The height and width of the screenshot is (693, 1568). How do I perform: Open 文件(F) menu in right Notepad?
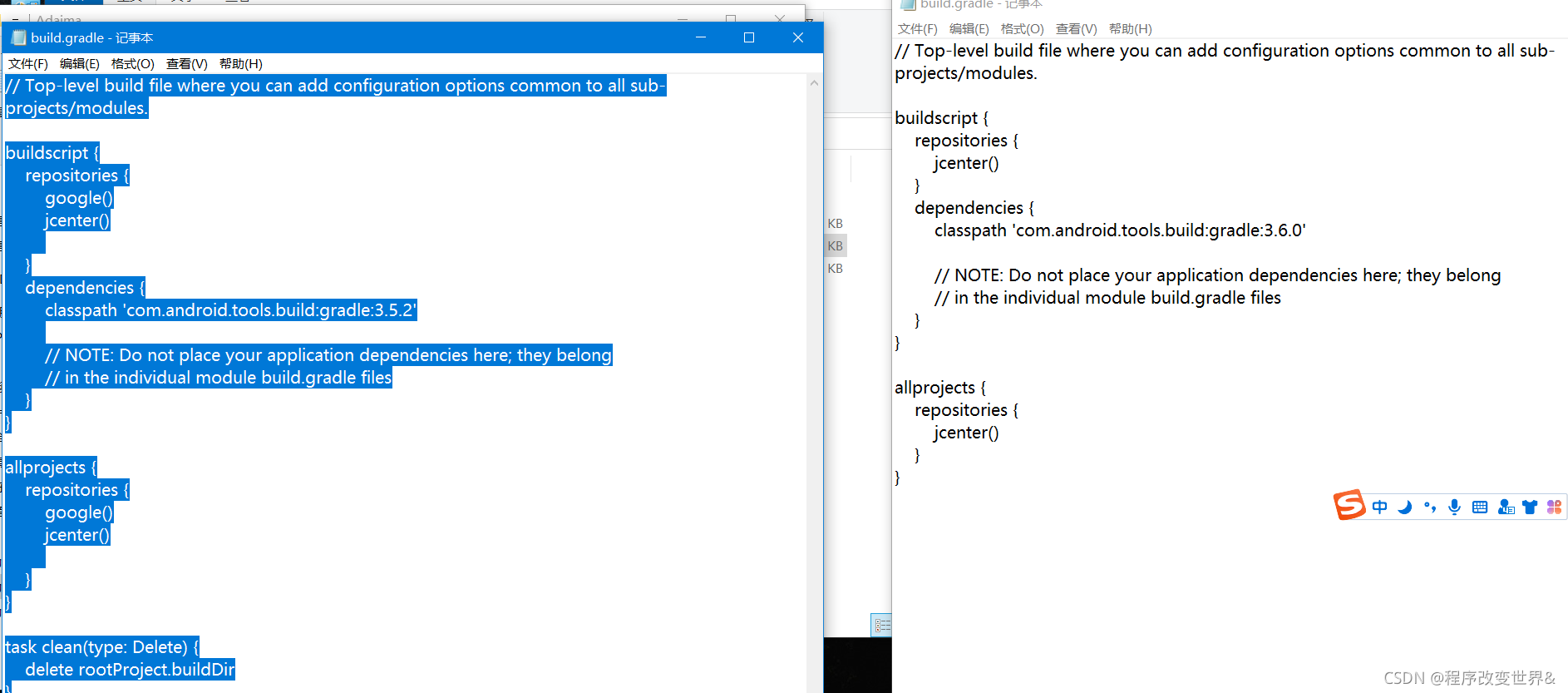pyautogui.click(x=917, y=29)
